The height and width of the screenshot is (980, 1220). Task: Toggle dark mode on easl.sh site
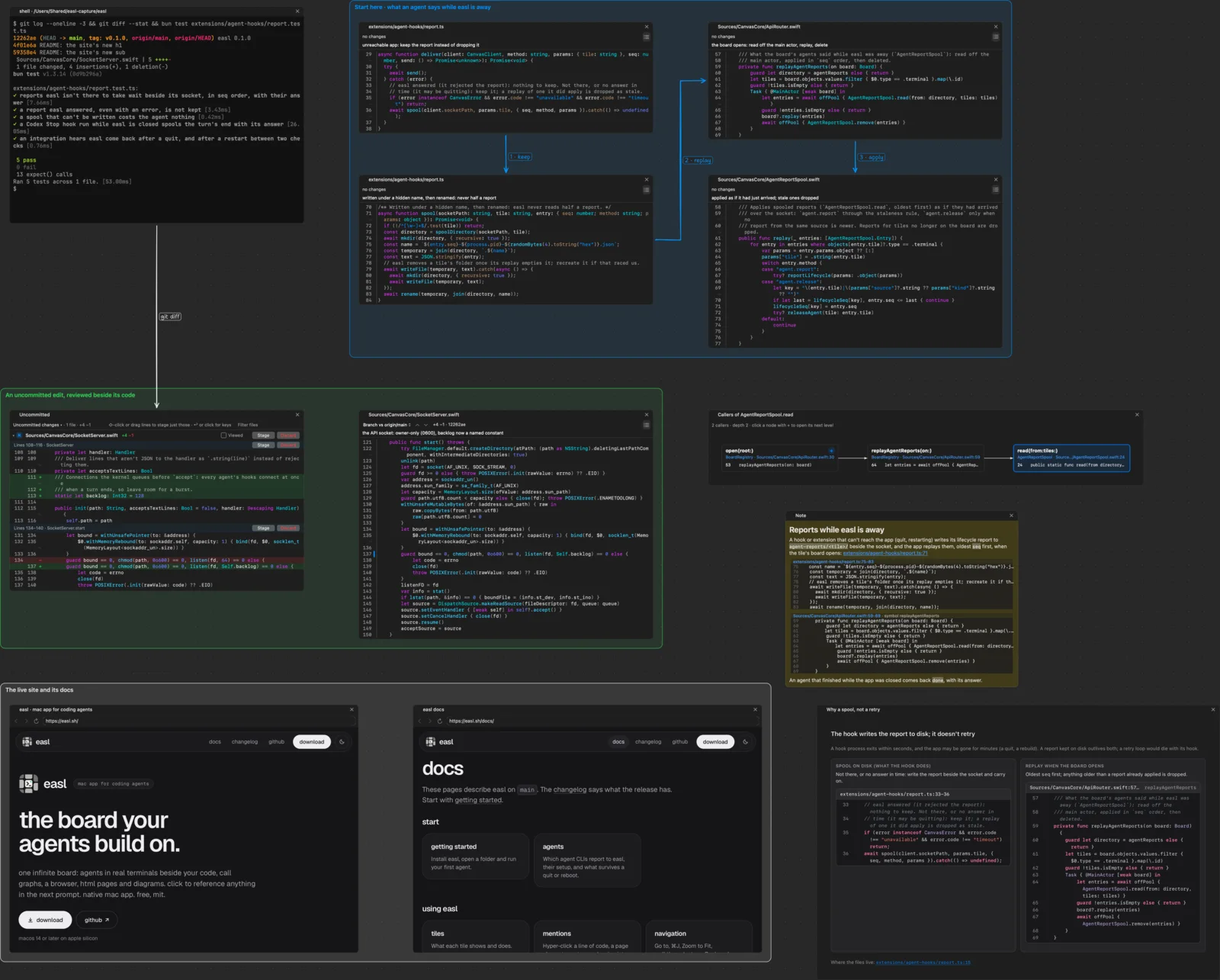coord(342,741)
